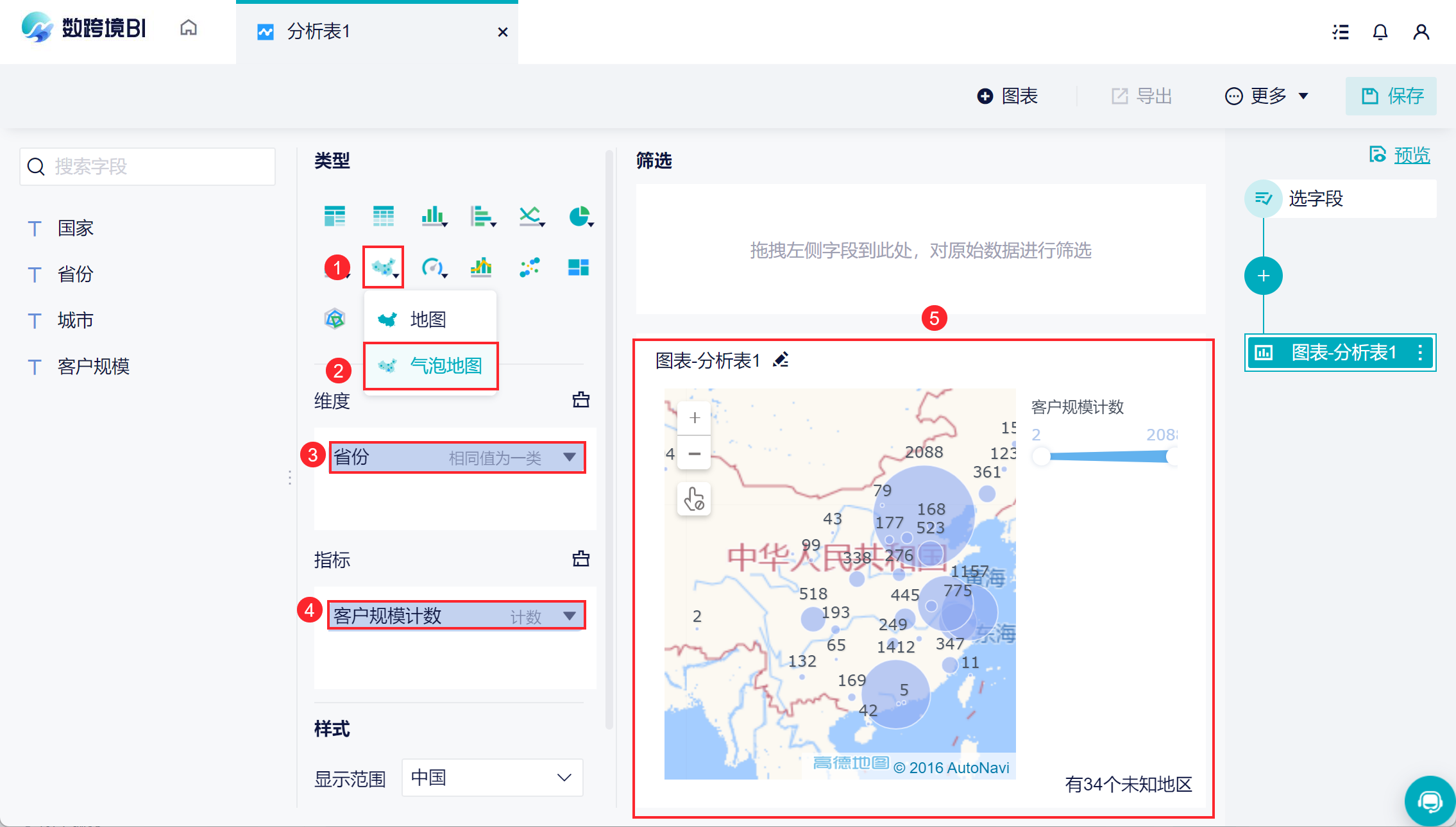Switch to the 分析表1 tab

[318, 32]
